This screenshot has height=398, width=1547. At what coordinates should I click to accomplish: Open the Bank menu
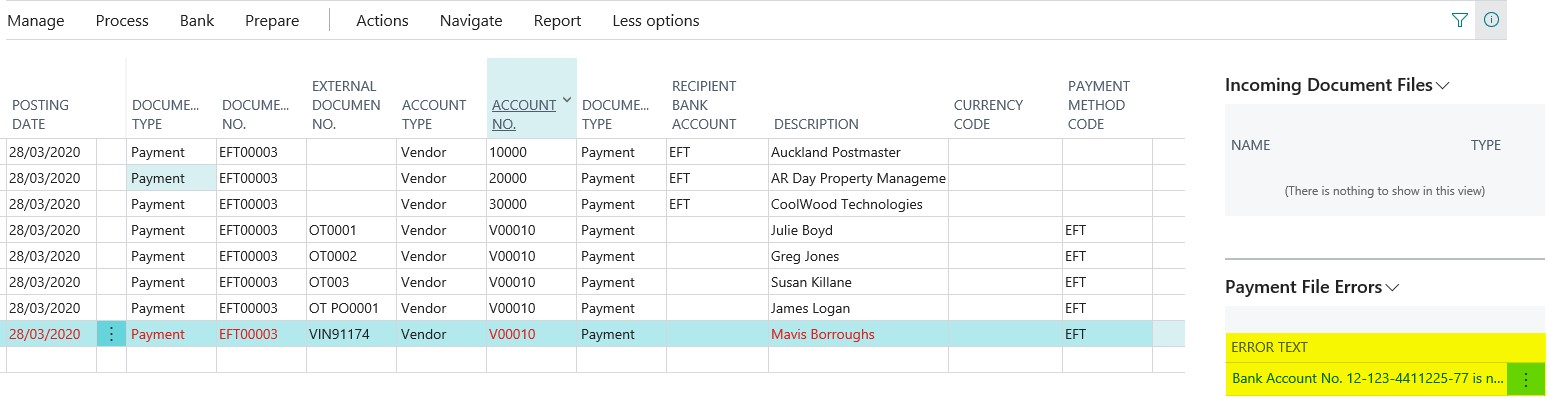pyautogui.click(x=197, y=20)
